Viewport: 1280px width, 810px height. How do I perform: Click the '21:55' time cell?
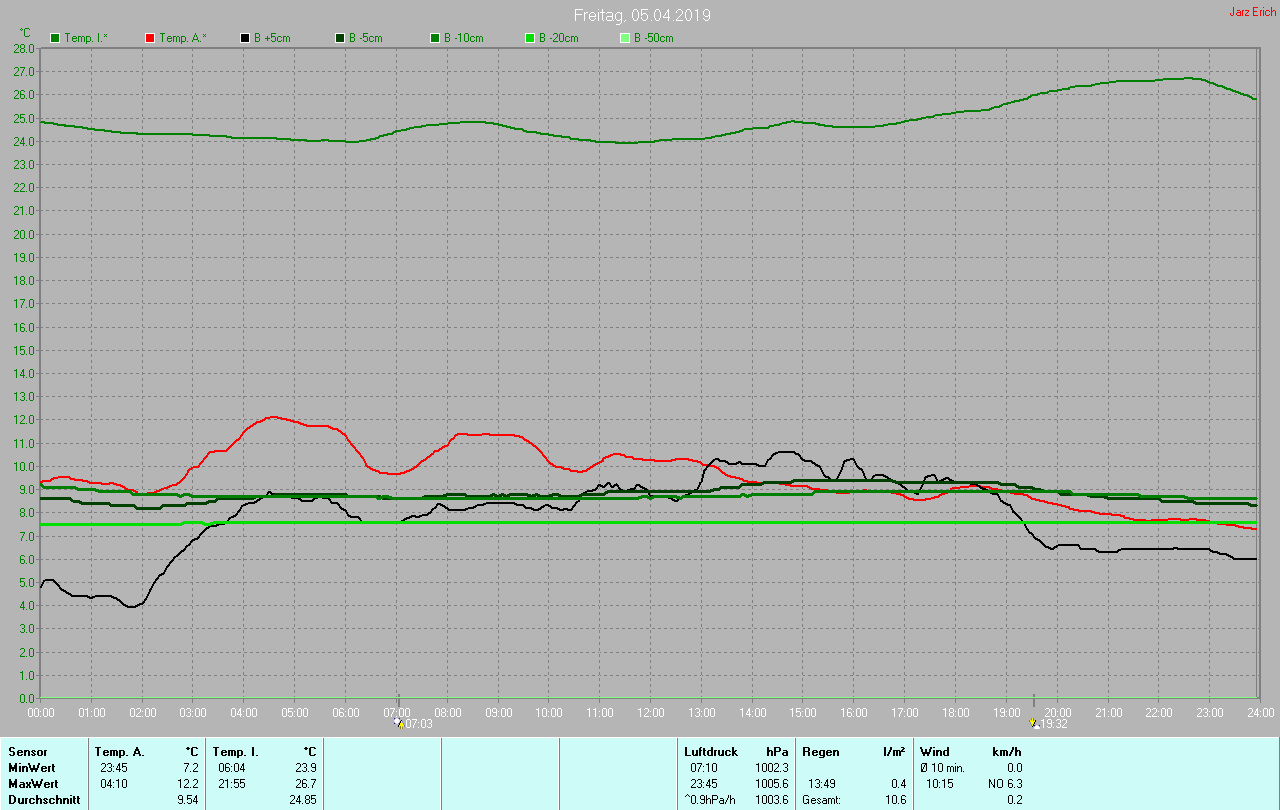point(231,783)
